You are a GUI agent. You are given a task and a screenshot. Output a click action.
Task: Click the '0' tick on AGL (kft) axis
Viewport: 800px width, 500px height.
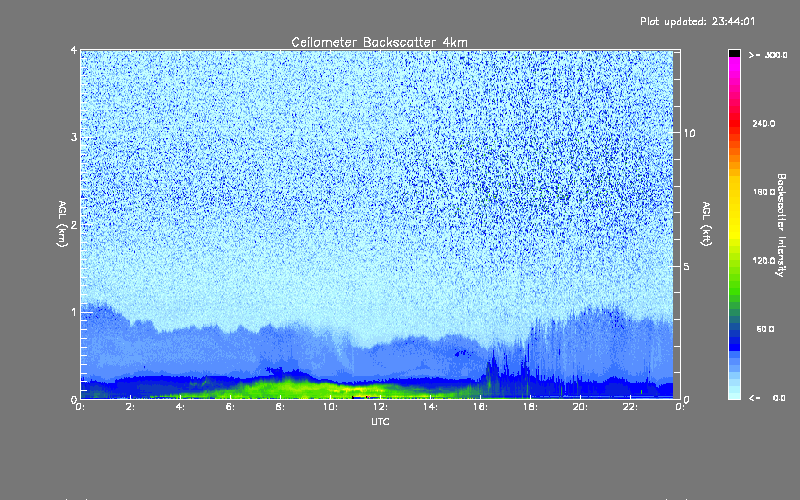click(687, 399)
